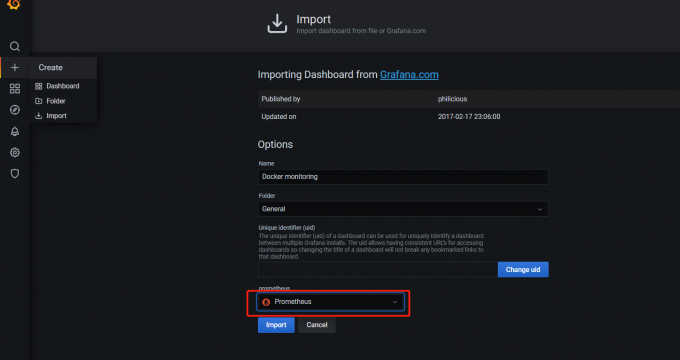
Task: Click the blue Import button
Action: (x=276, y=325)
